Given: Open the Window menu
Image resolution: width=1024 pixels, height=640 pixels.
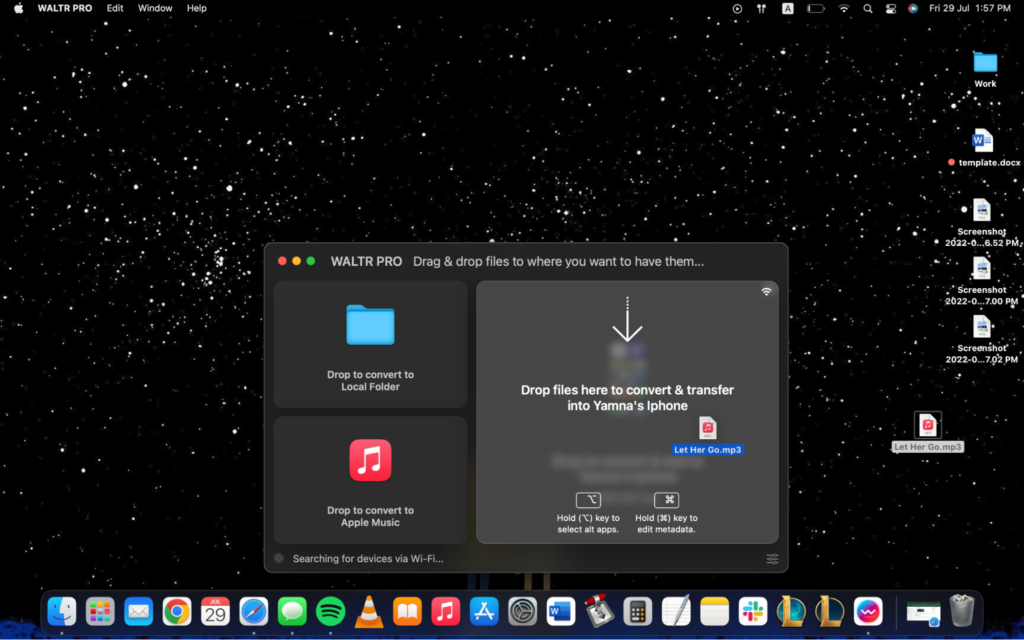Looking at the screenshot, I should click(155, 8).
